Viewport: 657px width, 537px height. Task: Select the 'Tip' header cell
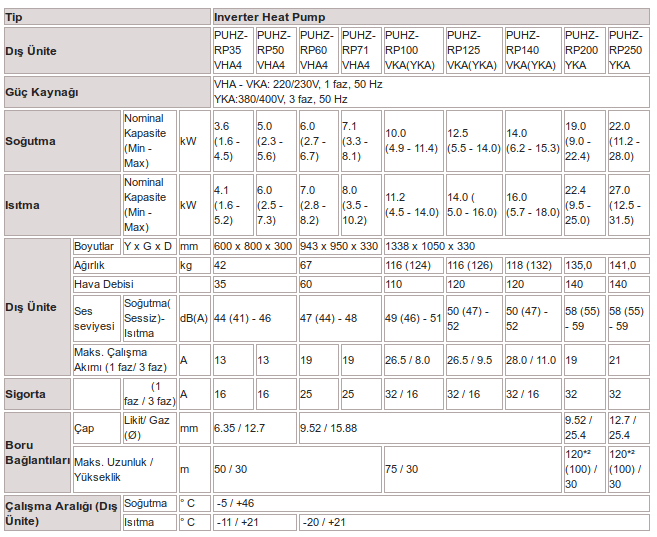click(107, 17)
